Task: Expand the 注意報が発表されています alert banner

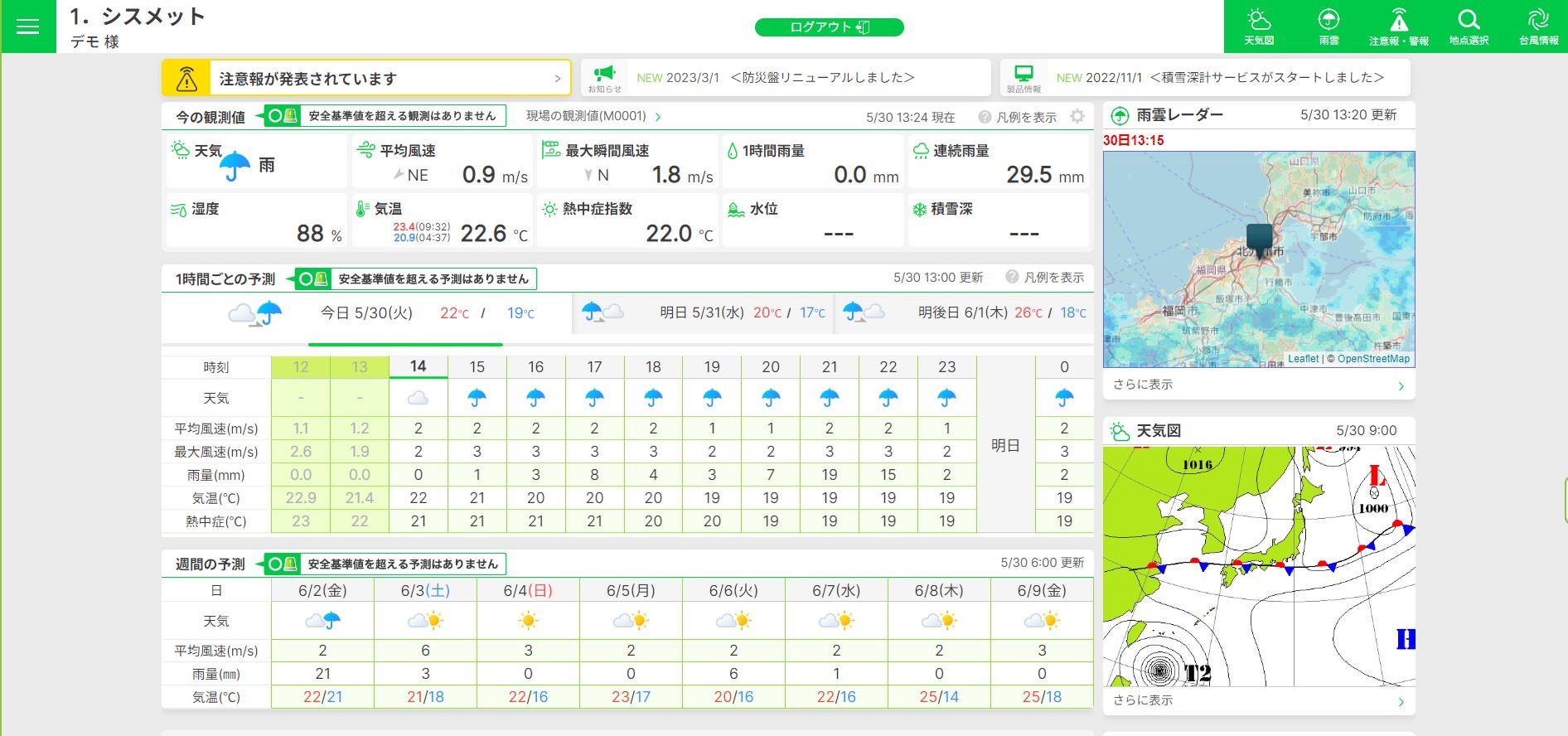Action: pos(366,79)
